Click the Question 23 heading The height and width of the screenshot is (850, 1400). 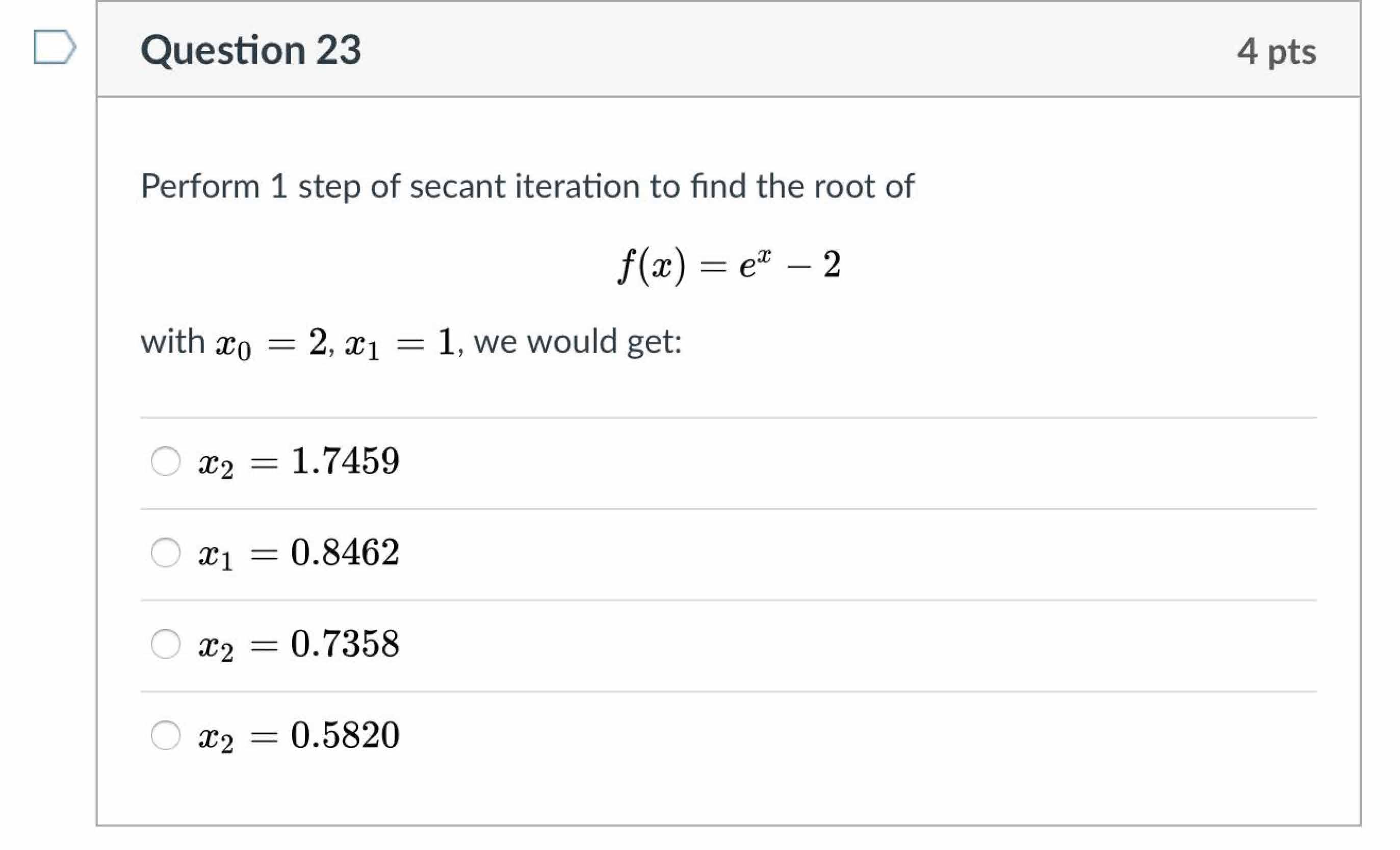coord(250,50)
